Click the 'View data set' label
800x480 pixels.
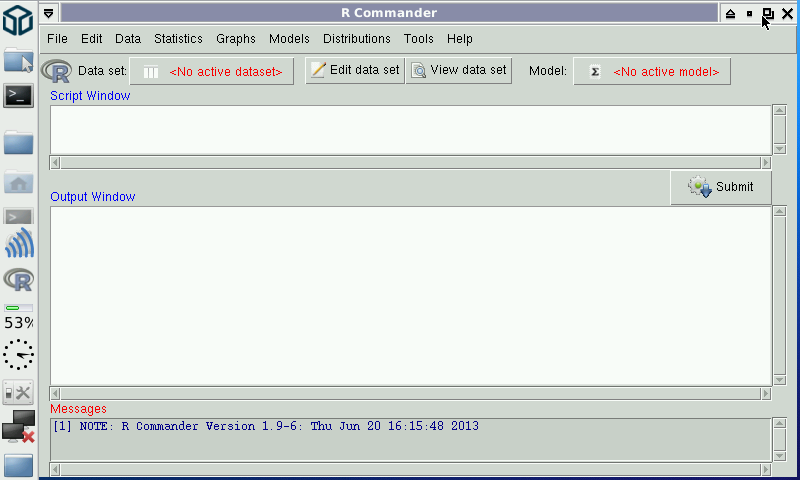(x=468, y=70)
